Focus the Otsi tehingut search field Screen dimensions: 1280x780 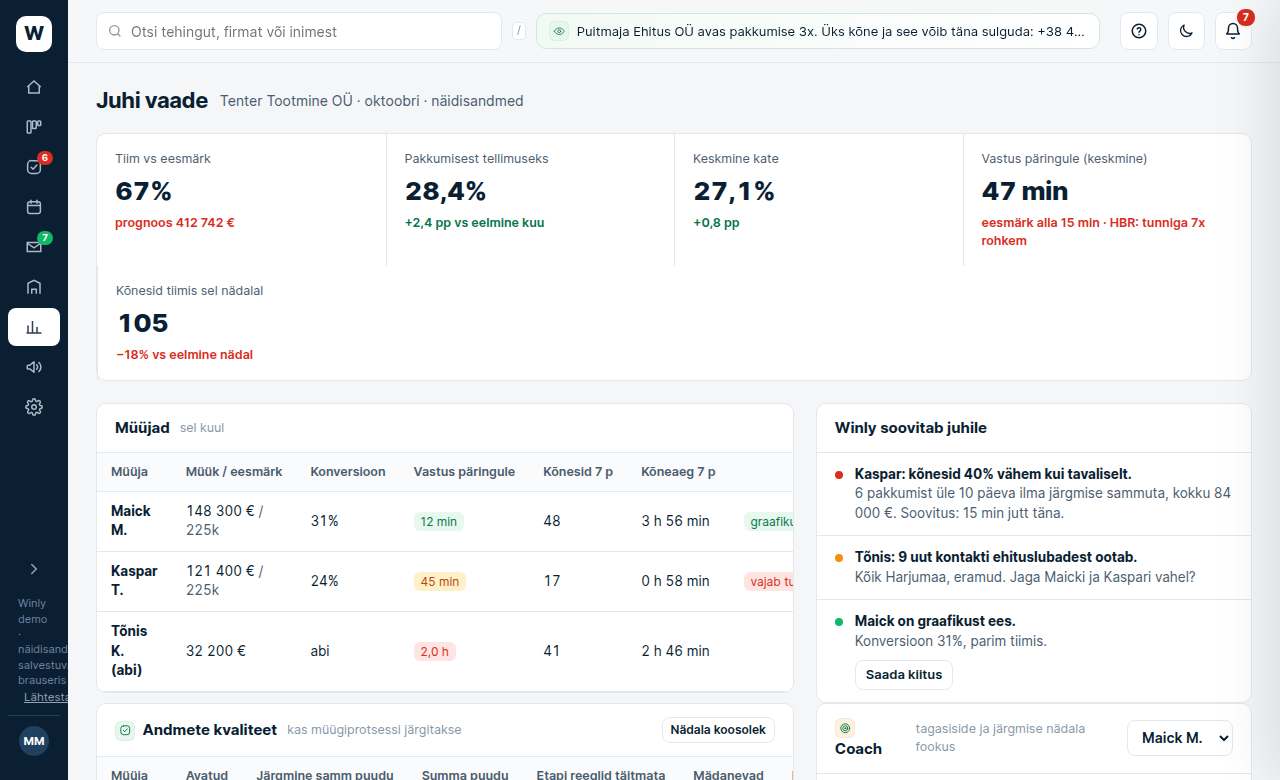pyautogui.click(x=299, y=31)
